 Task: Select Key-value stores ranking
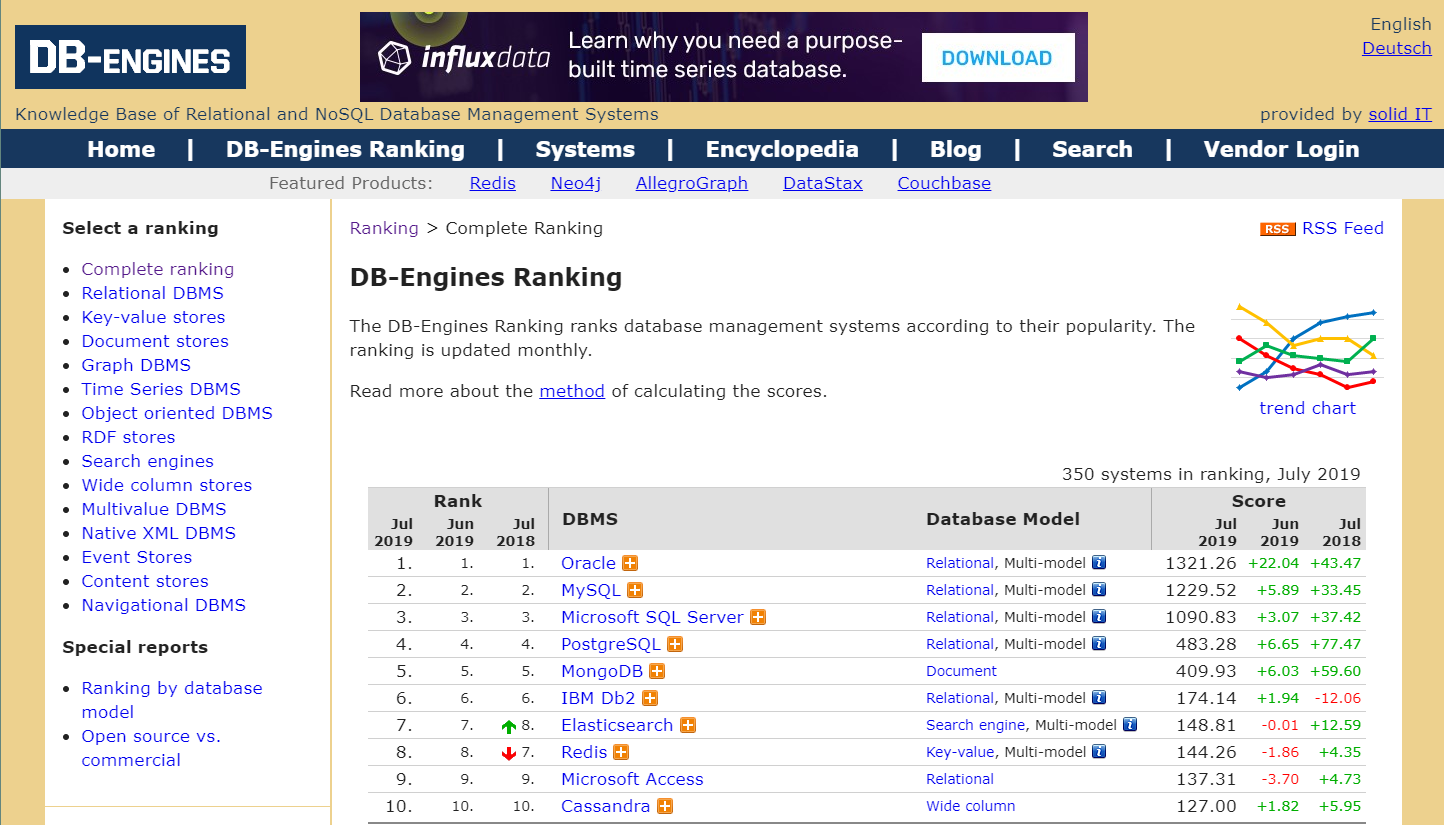click(154, 317)
